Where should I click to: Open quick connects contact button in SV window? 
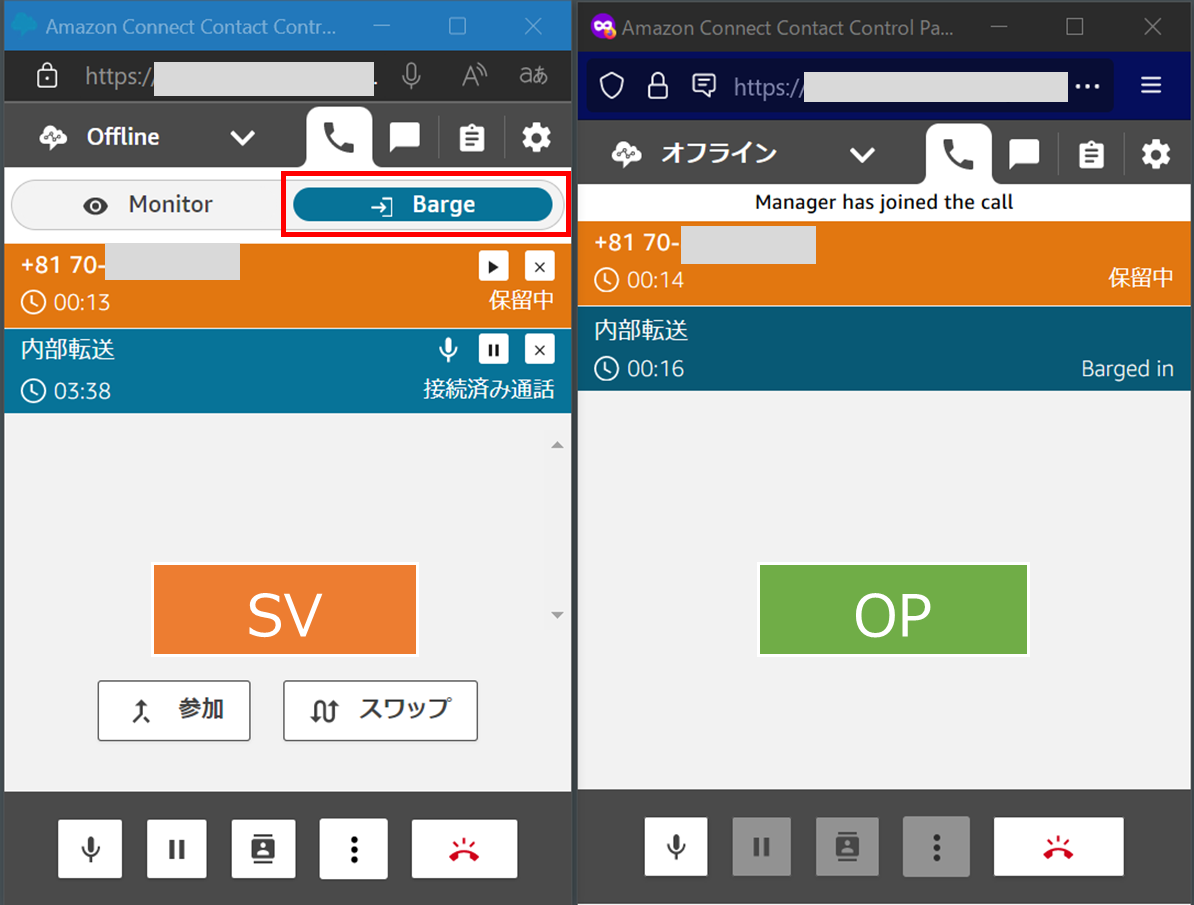pyautogui.click(x=263, y=849)
